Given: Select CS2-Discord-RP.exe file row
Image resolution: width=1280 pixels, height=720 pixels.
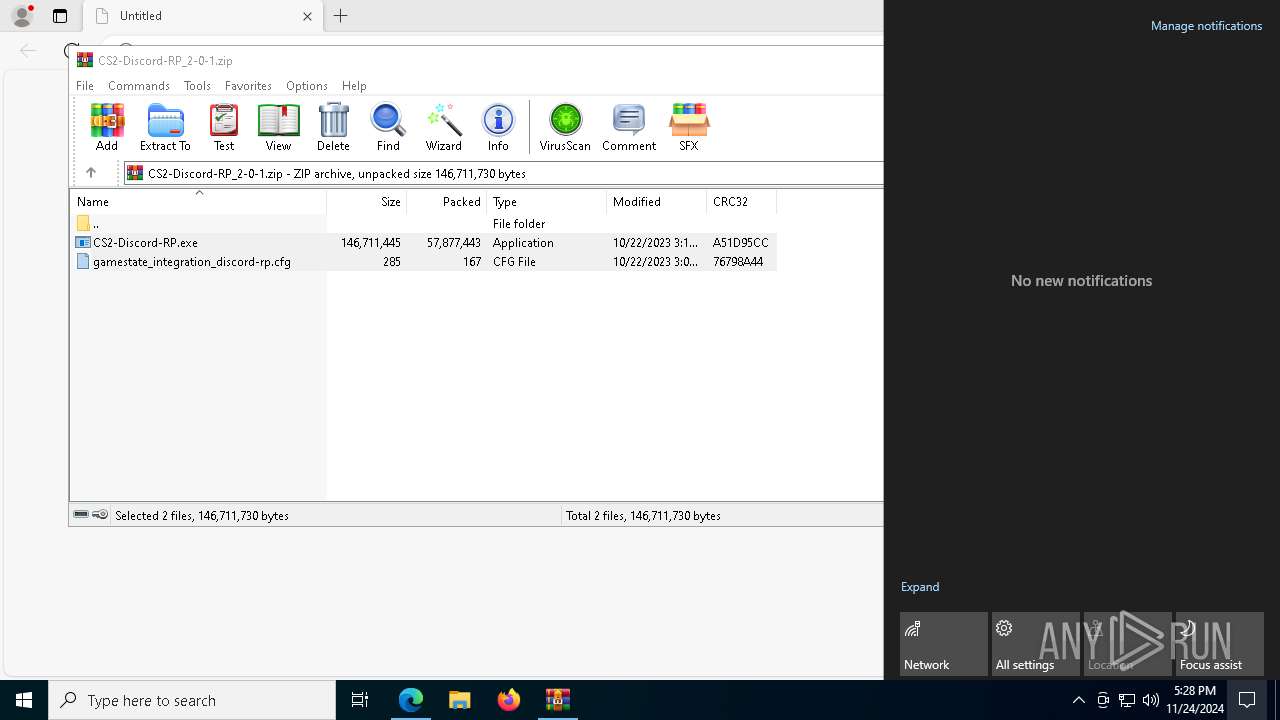Looking at the screenshot, I should pyautogui.click(x=424, y=242).
